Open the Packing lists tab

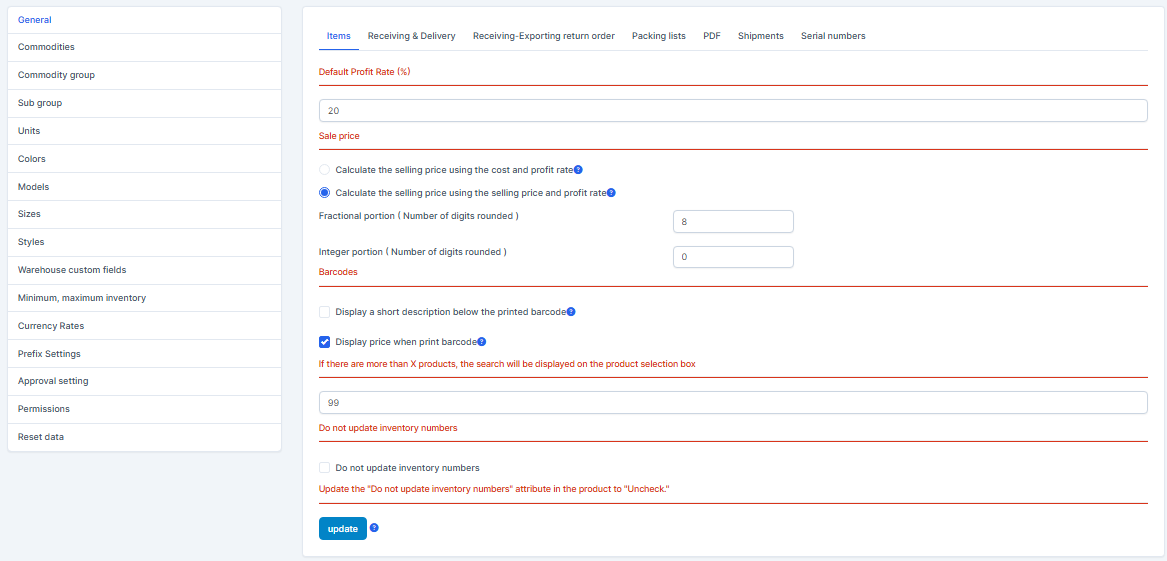pyautogui.click(x=658, y=36)
